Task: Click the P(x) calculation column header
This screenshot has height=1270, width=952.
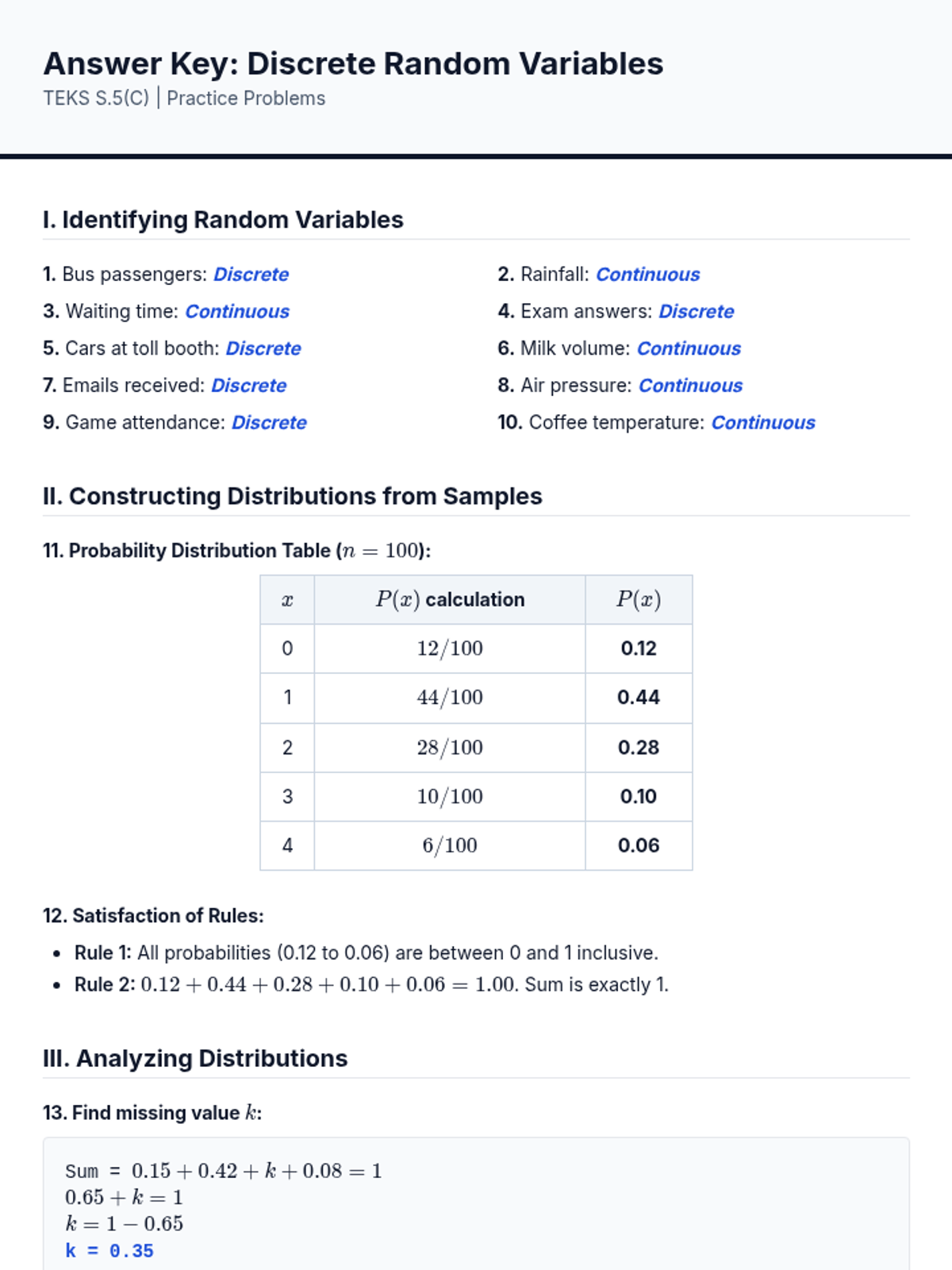Action: coord(450,599)
